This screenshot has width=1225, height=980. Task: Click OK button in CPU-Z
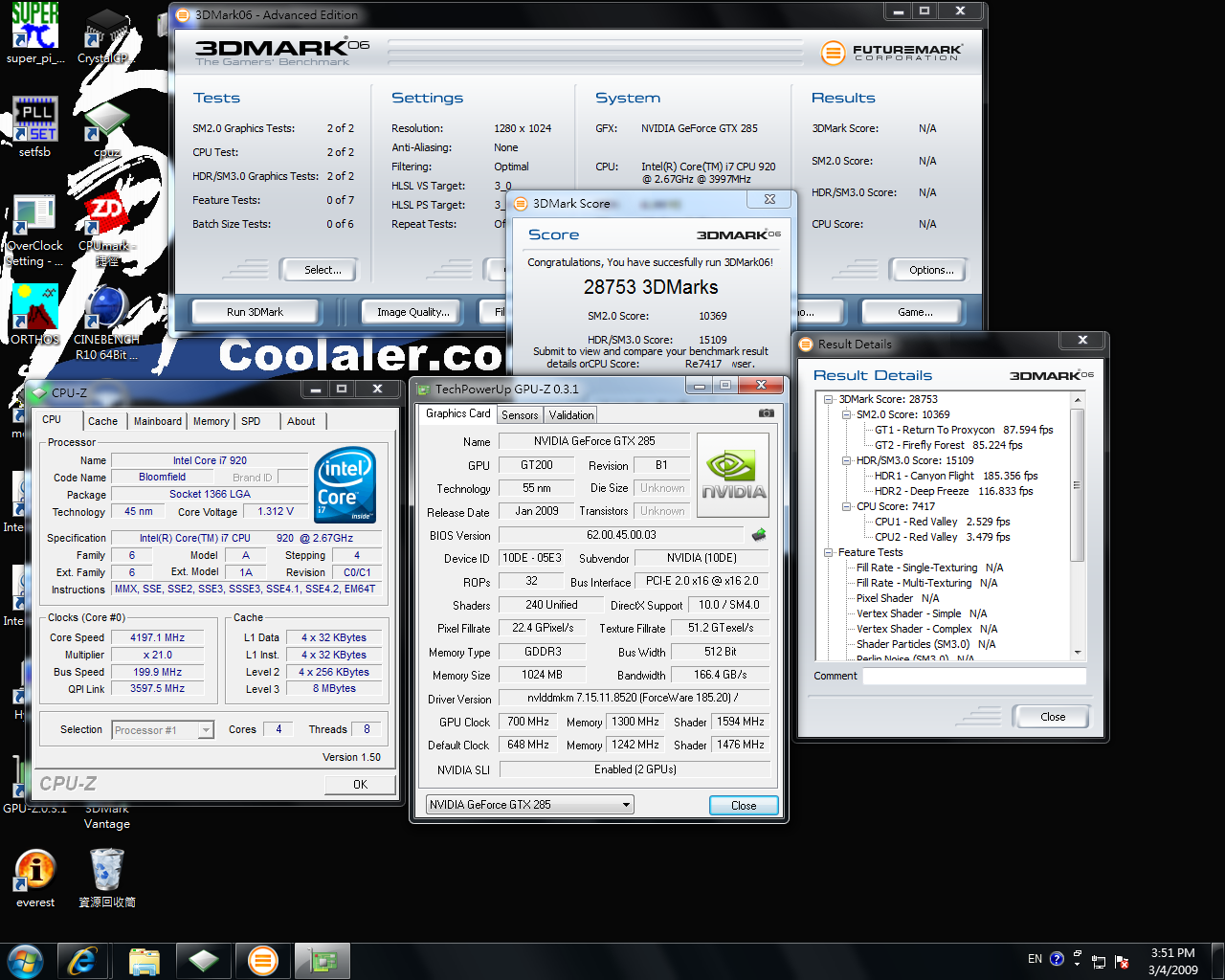(x=360, y=785)
